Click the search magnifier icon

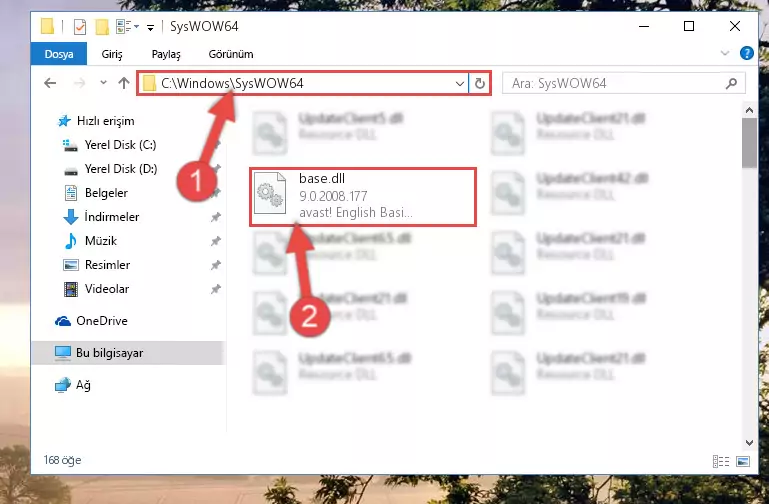(x=731, y=84)
